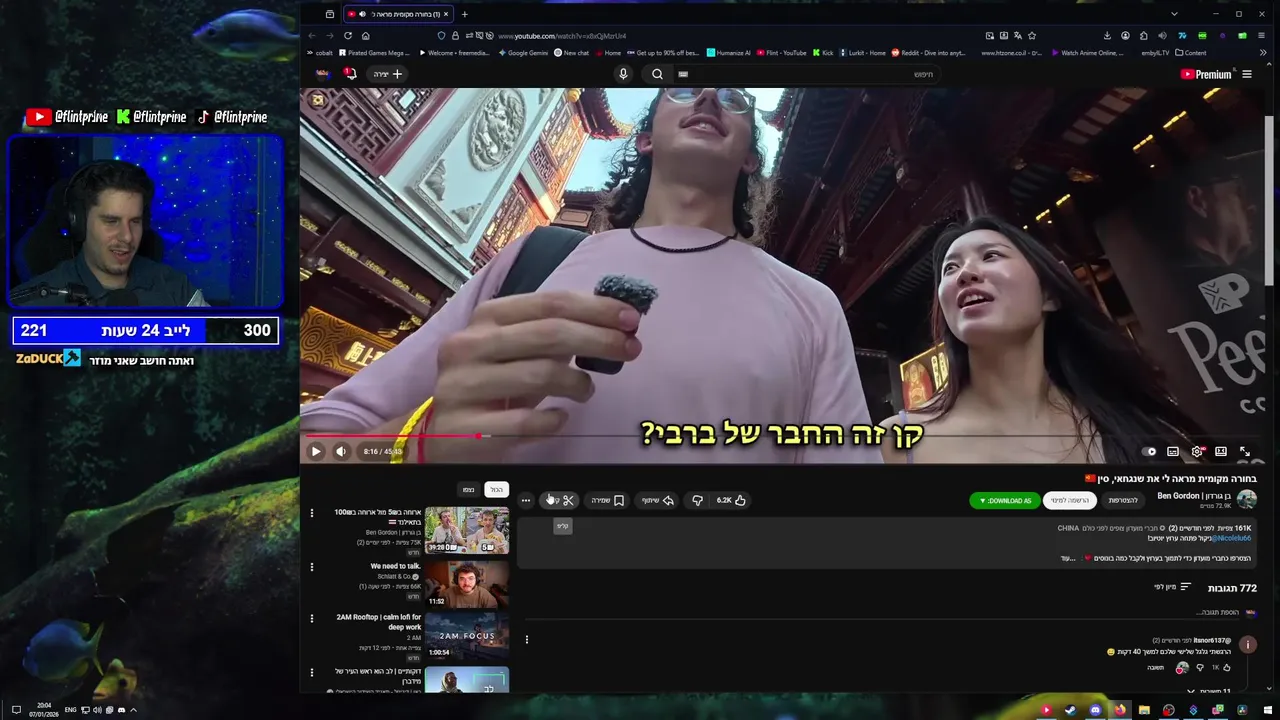The width and height of the screenshot is (1280, 720).
Task: Open the browser's new tab button
Action: tap(464, 14)
